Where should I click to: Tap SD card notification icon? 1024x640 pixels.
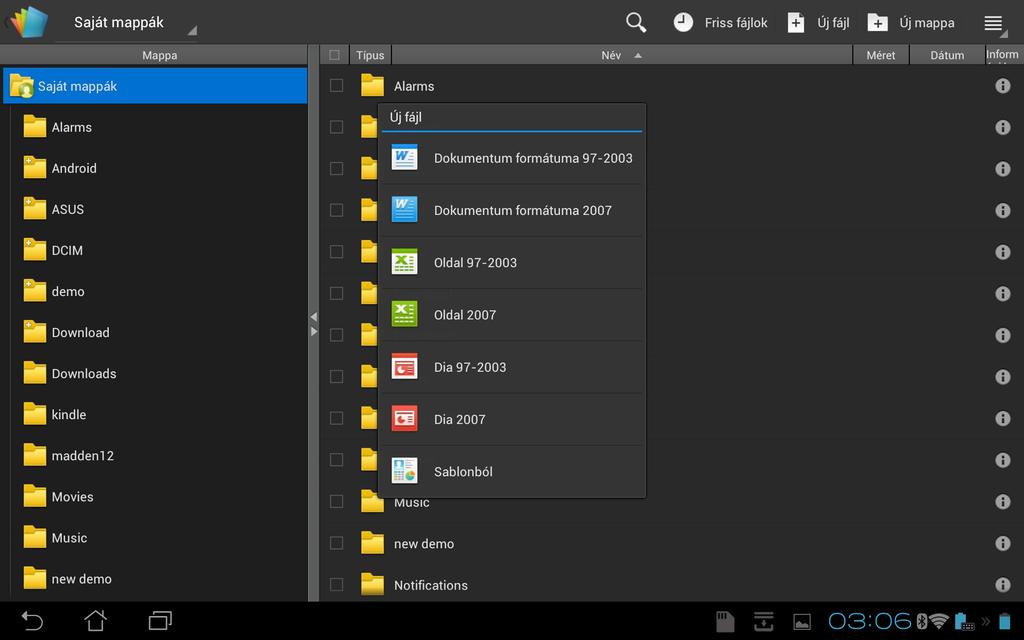tap(725, 621)
